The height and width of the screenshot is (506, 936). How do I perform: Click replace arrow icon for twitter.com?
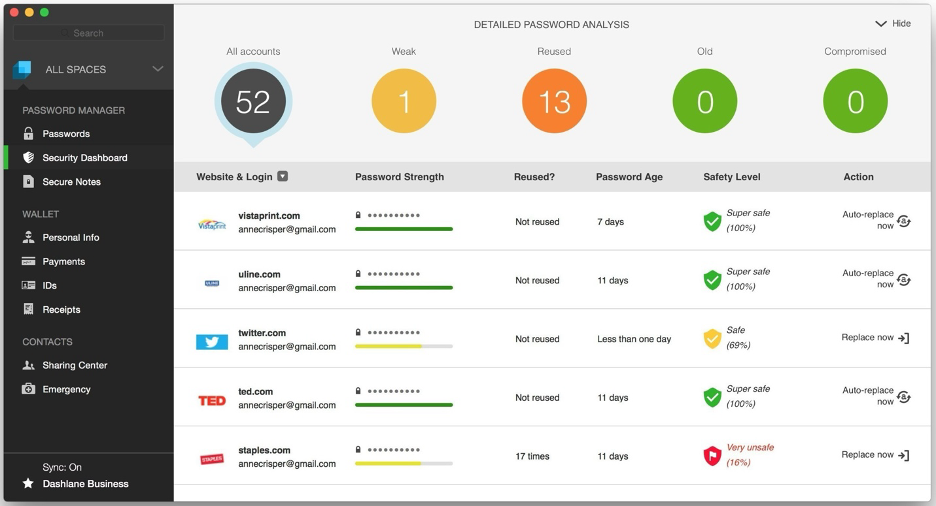coord(904,338)
